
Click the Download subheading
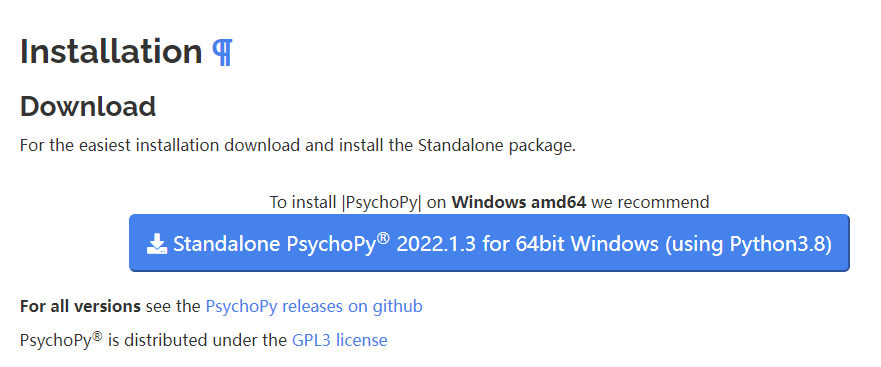[x=88, y=106]
